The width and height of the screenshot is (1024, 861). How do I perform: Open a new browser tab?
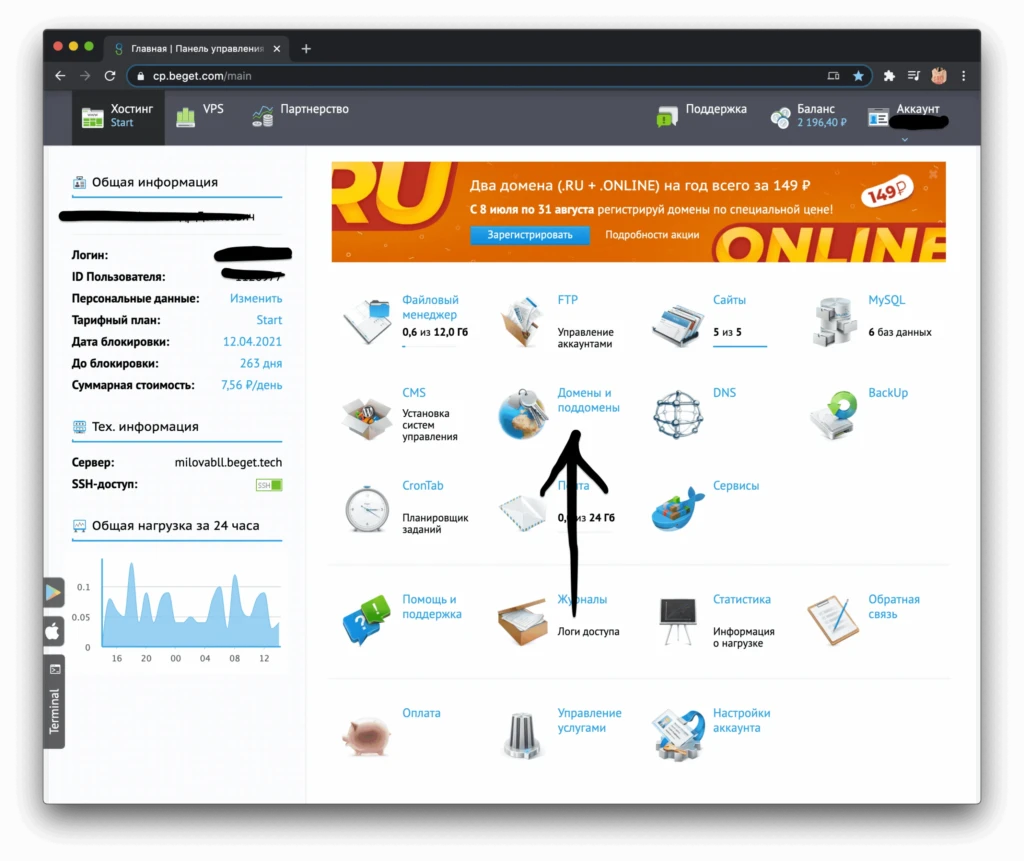pyautogui.click(x=306, y=48)
